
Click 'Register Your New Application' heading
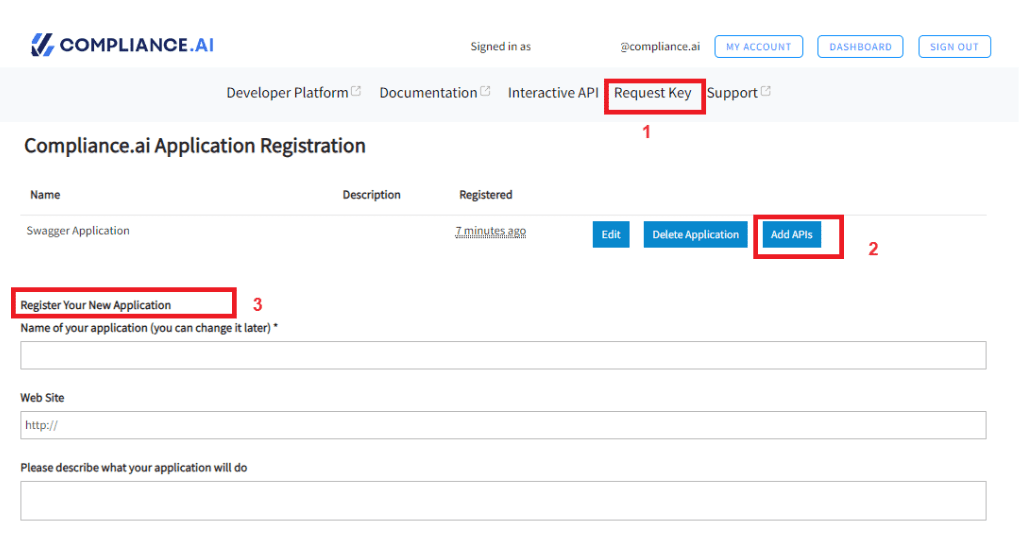96,305
